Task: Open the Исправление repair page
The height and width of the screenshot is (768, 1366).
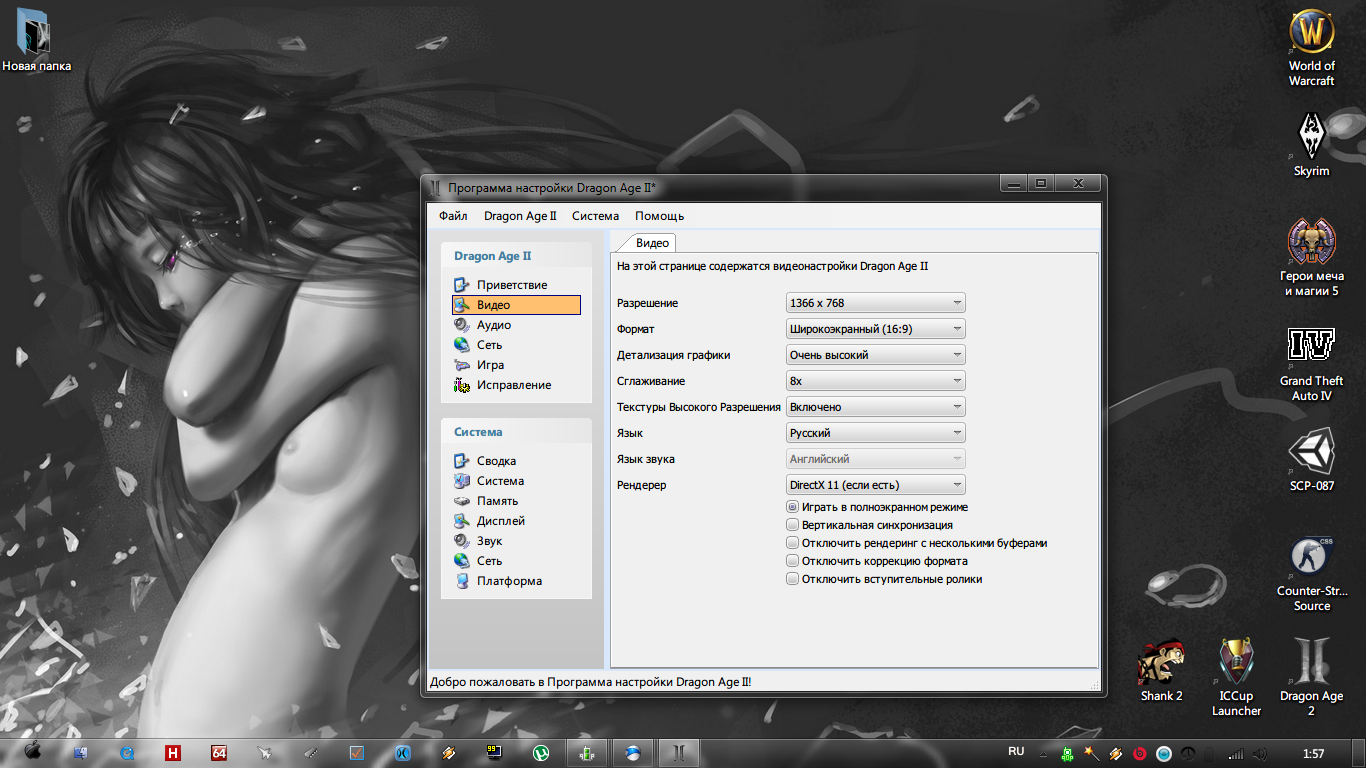Action: [515, 385]
